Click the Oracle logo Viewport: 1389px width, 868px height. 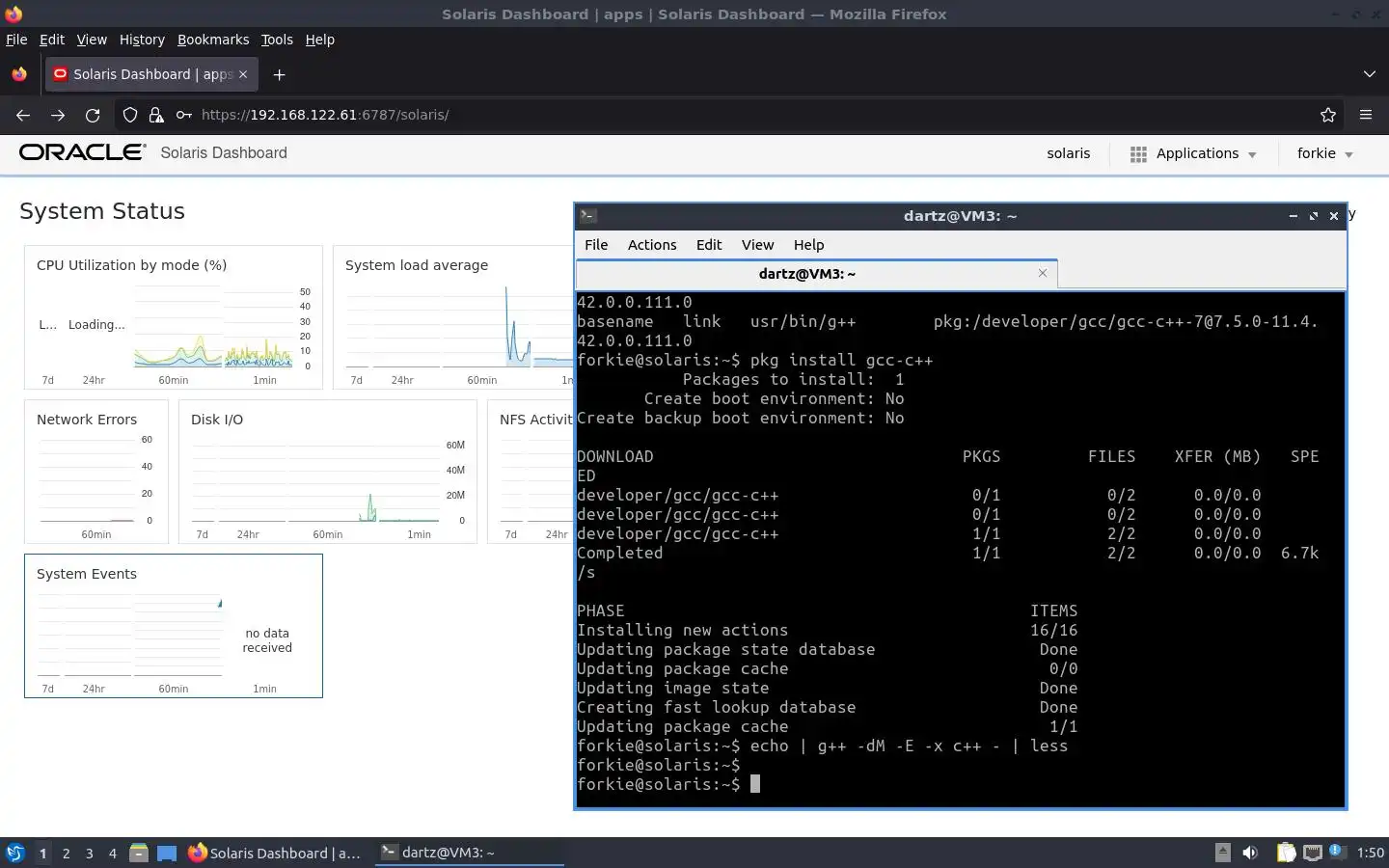click(x=83, y=152)
